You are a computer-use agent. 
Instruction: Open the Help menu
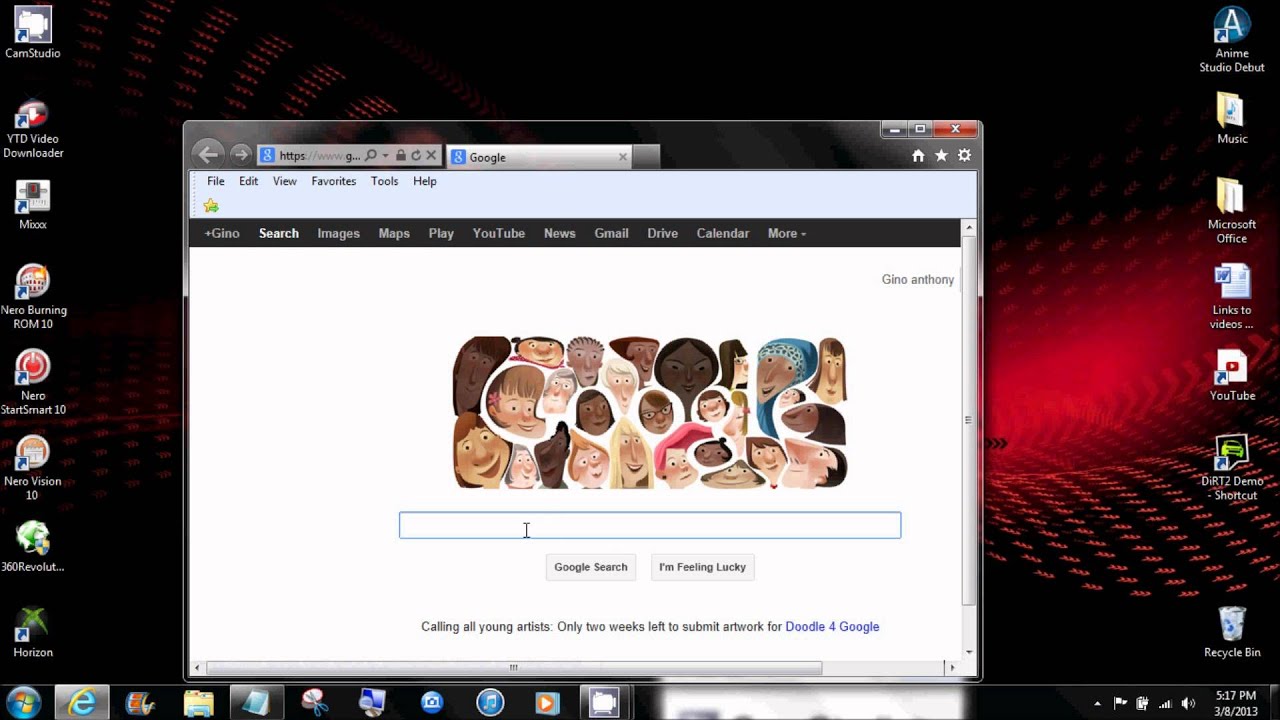pos(425,181)
